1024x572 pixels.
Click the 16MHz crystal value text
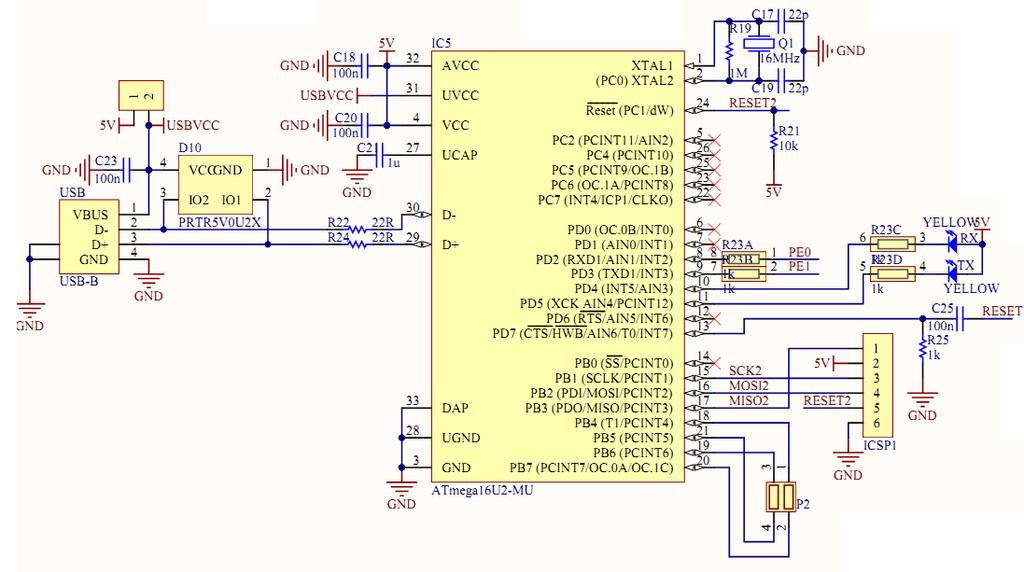click(779, 58)
